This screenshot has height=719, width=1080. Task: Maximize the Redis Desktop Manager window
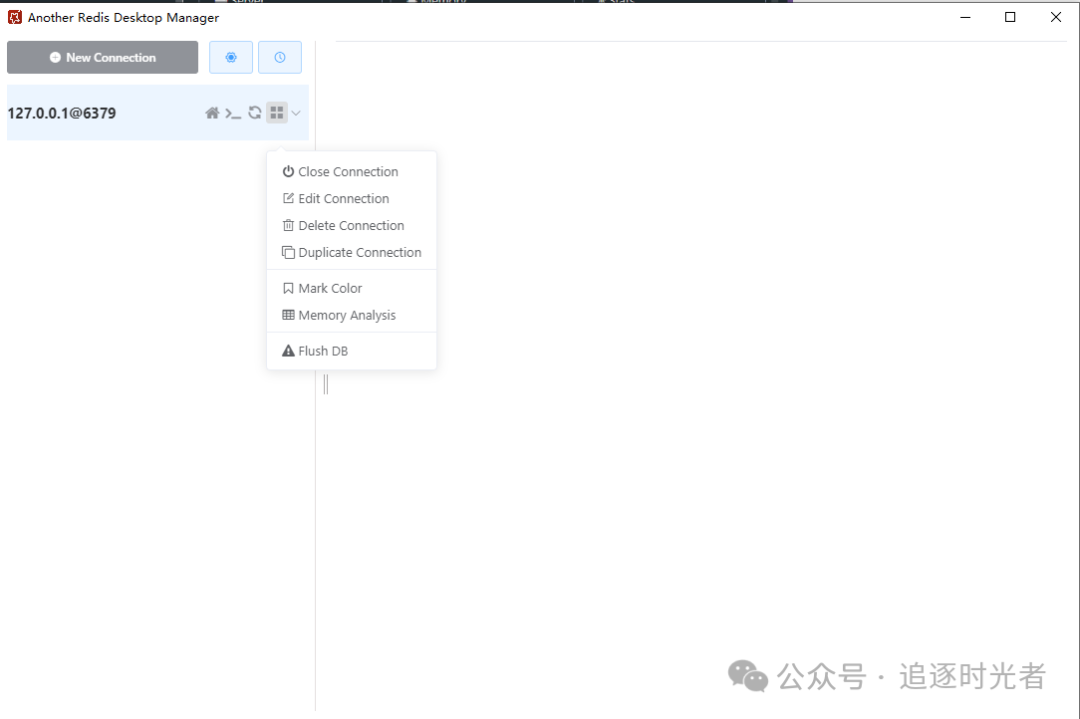(x=1010, y=17)
